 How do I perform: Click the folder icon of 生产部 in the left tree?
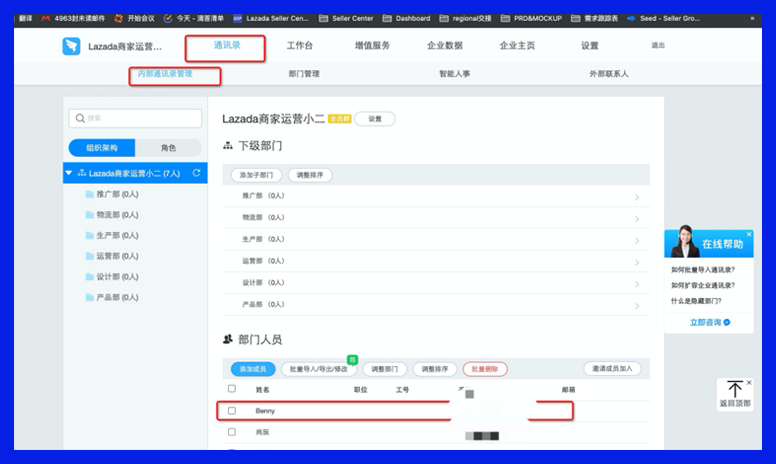[x=90, y=235]
